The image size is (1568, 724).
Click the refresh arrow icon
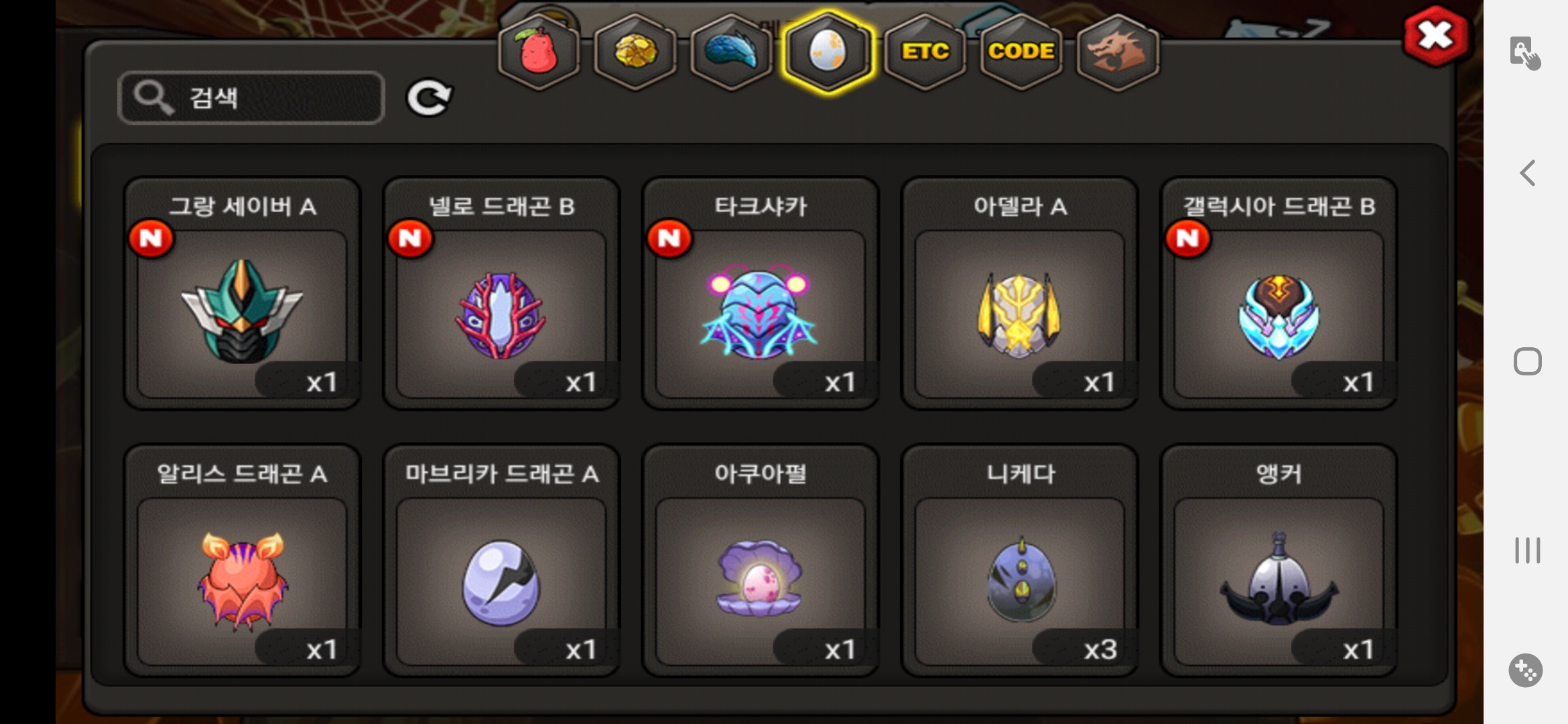[x=430, y=99]
